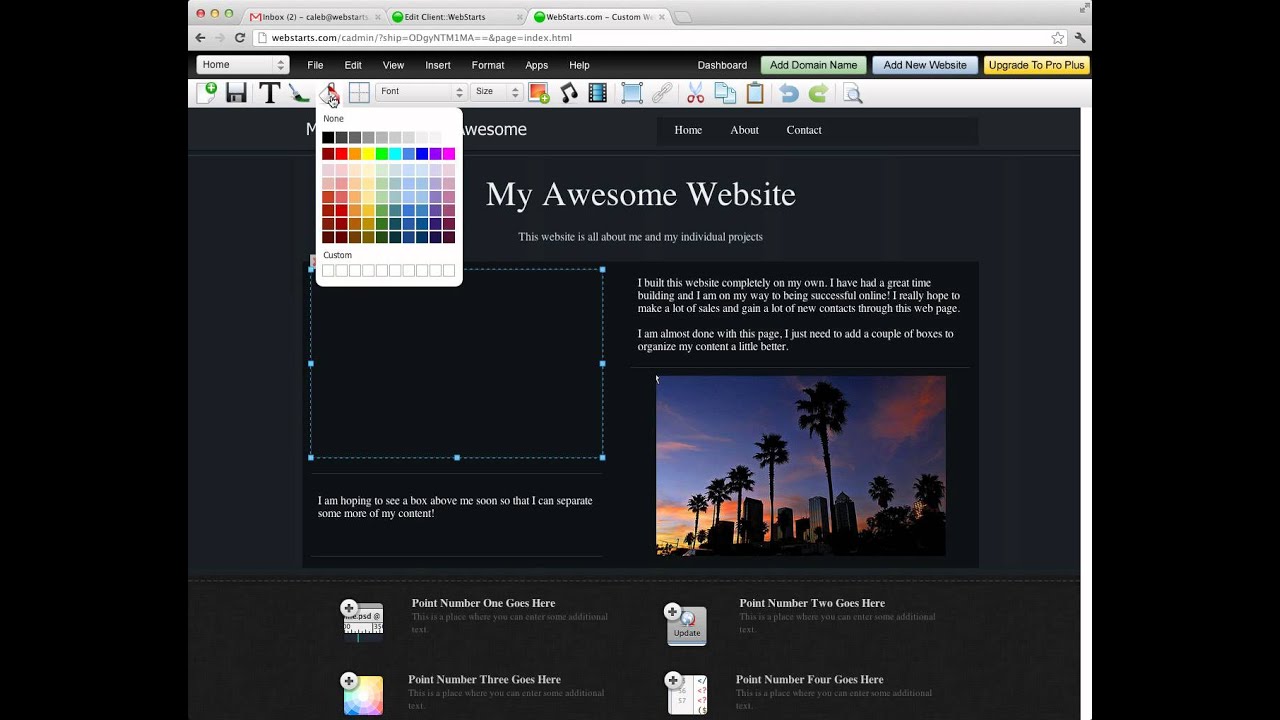The image size is (1280, 720).
Task: Open the Insert menu
Action: pyautogui.click(x=438, y=65)
